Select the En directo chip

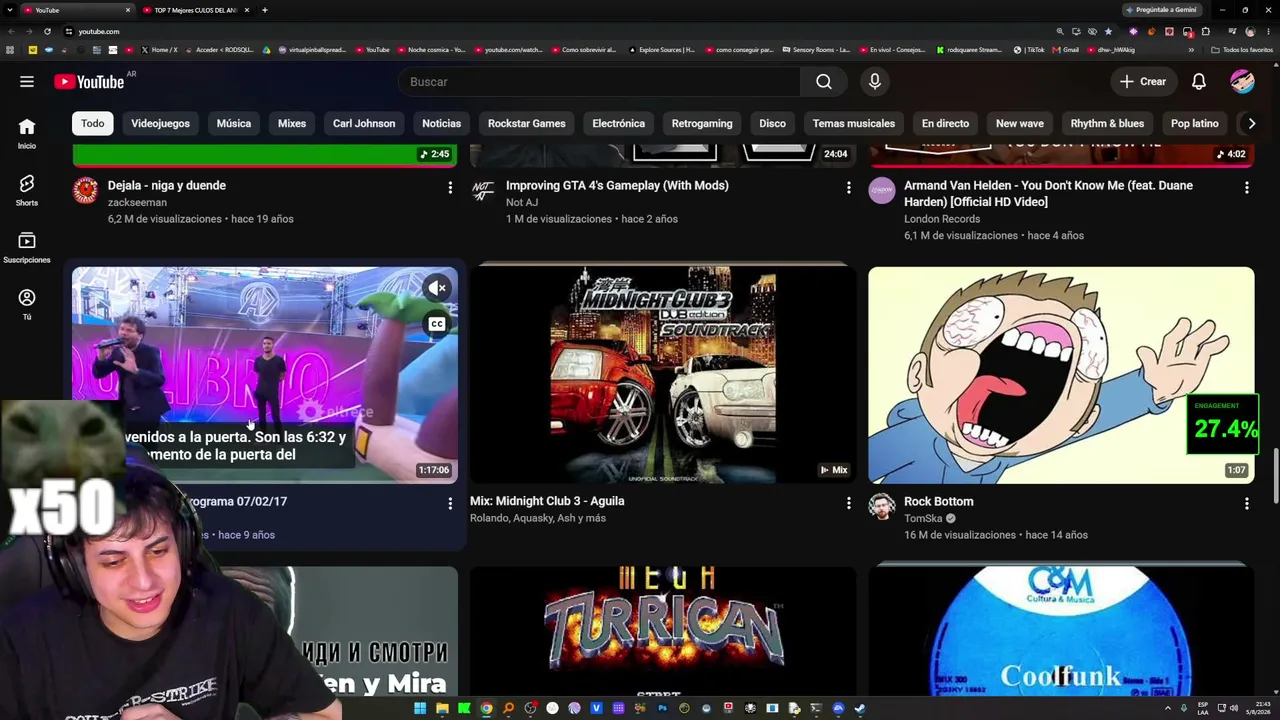tap(945, 123)
